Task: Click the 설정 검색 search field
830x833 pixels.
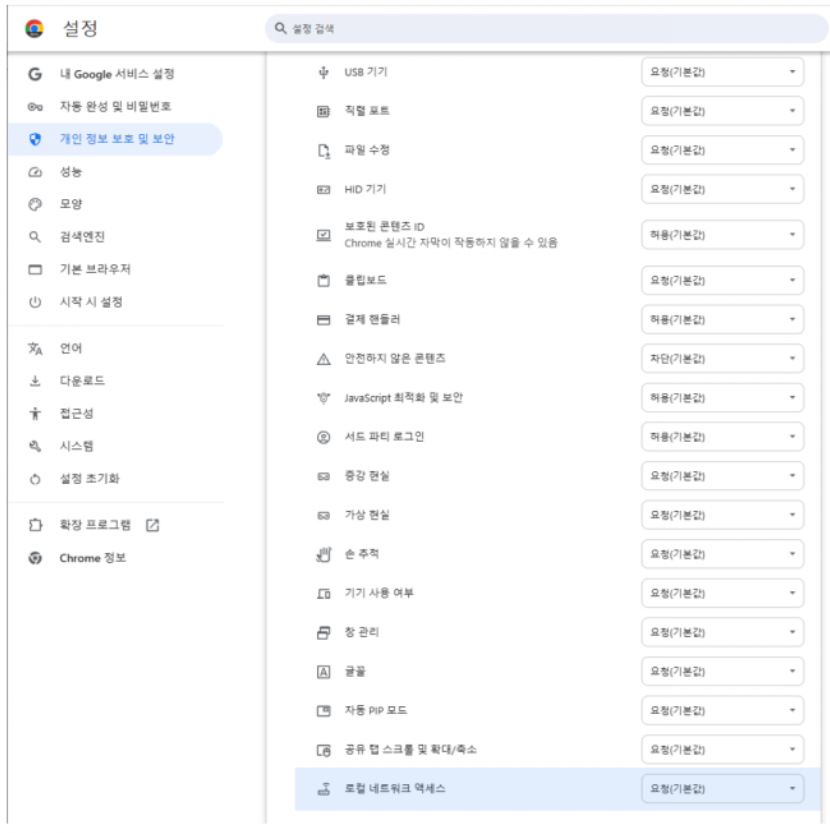Action: 540,29
